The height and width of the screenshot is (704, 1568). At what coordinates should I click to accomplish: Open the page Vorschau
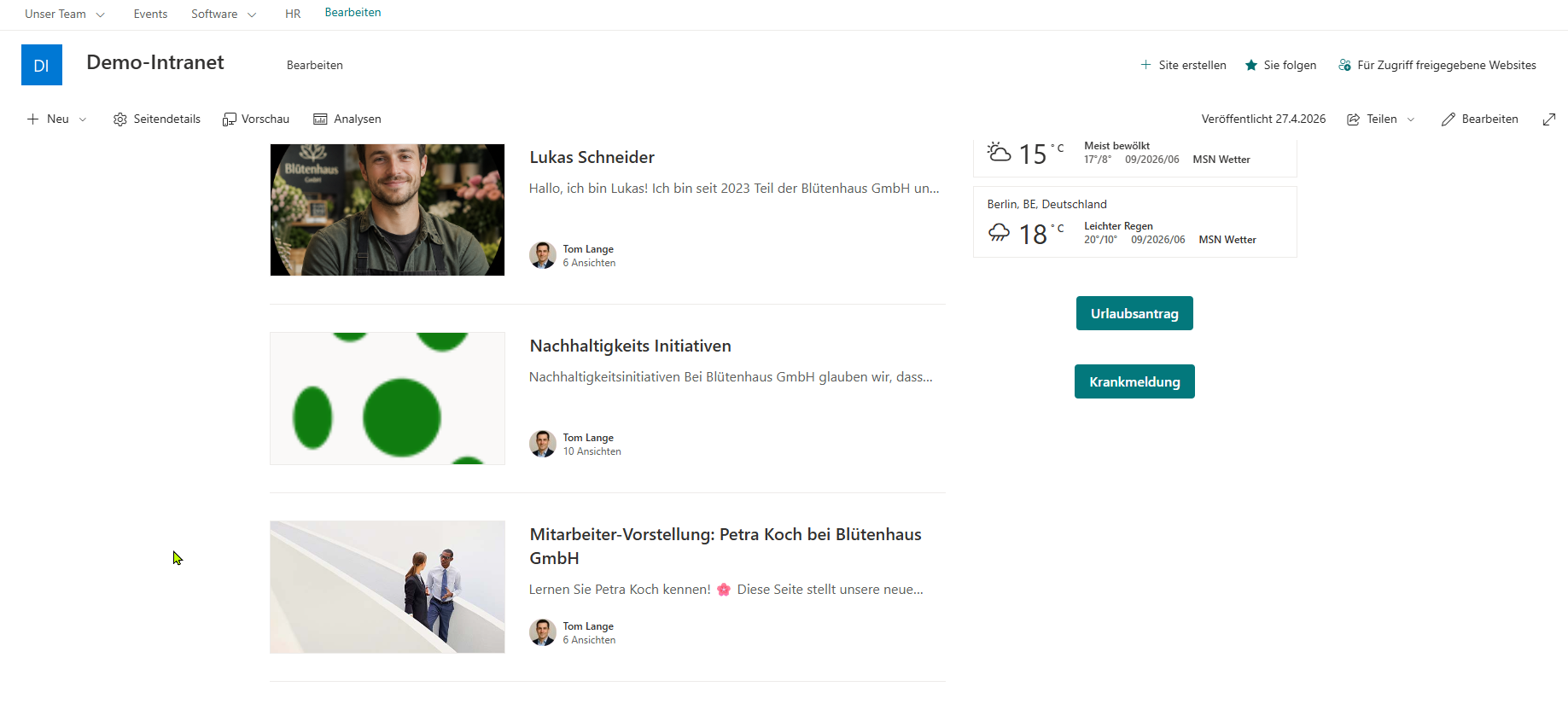[256, 119]
